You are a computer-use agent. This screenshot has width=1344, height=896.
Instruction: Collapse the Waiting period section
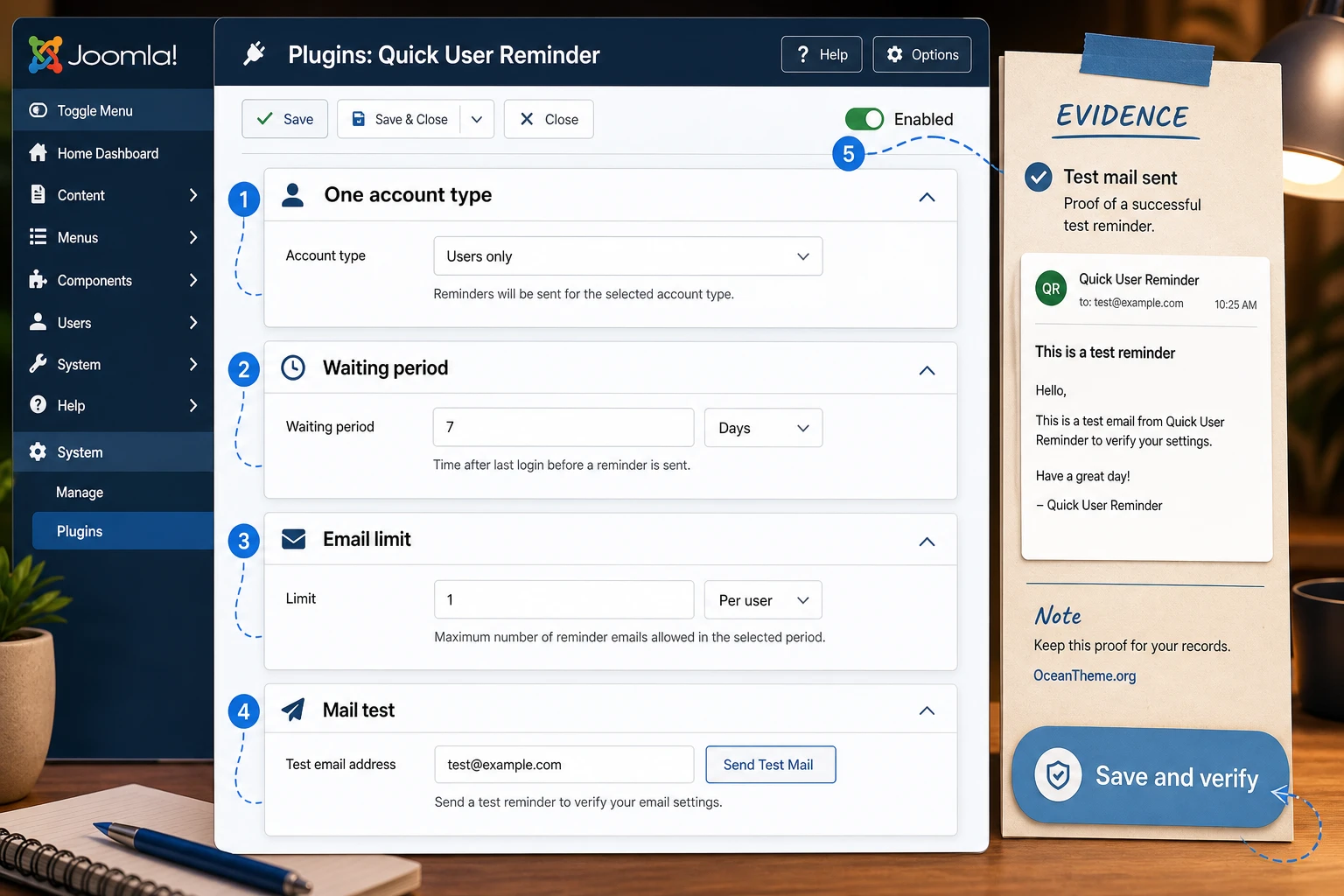(927, 370)
